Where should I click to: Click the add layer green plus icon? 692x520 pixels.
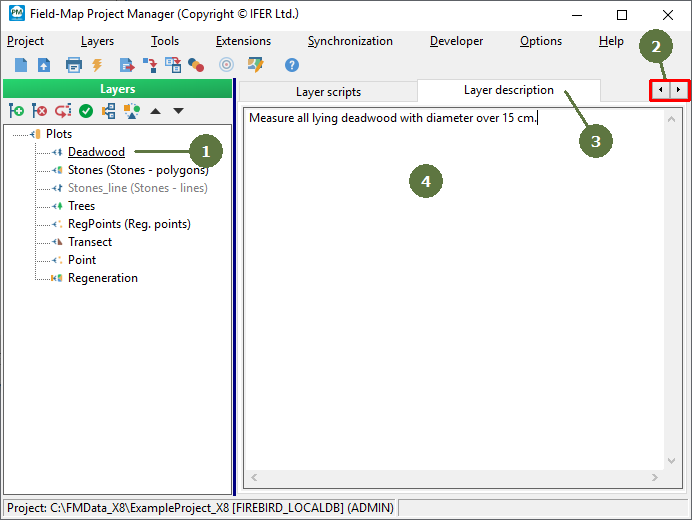pos(16,111)
